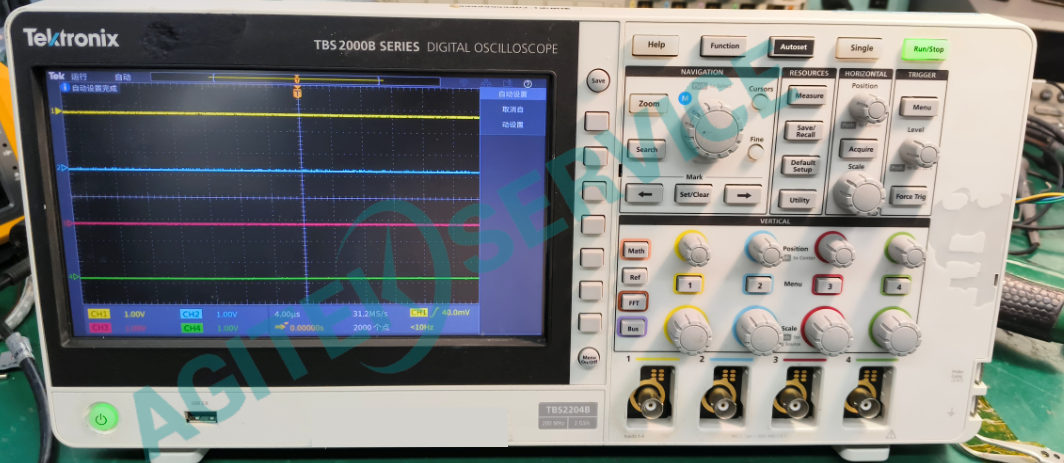1064x463 pixels.
Task: Click the Trigger Level knob
Action: pos(919,154)
